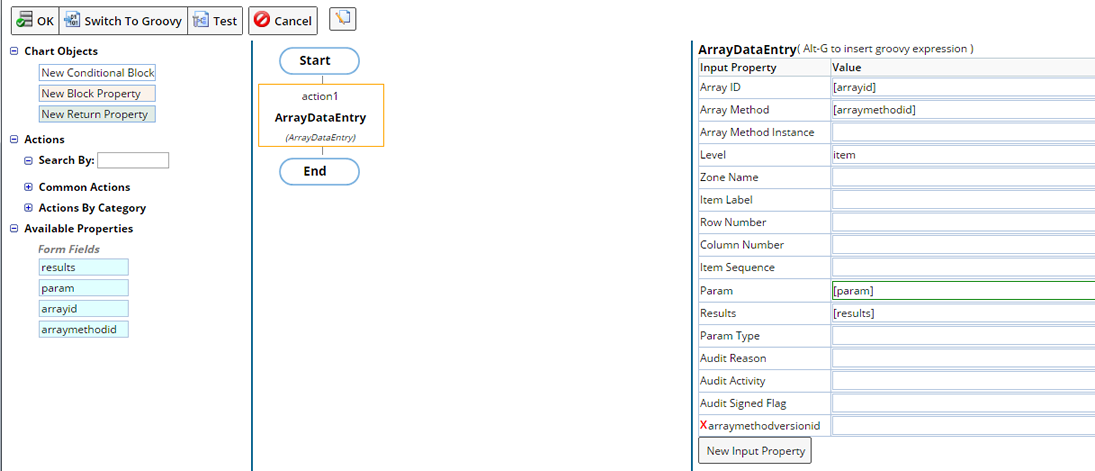Collapse the Search By group
Viewport: 1095px width, 471px height.
(x=28, y=161)
